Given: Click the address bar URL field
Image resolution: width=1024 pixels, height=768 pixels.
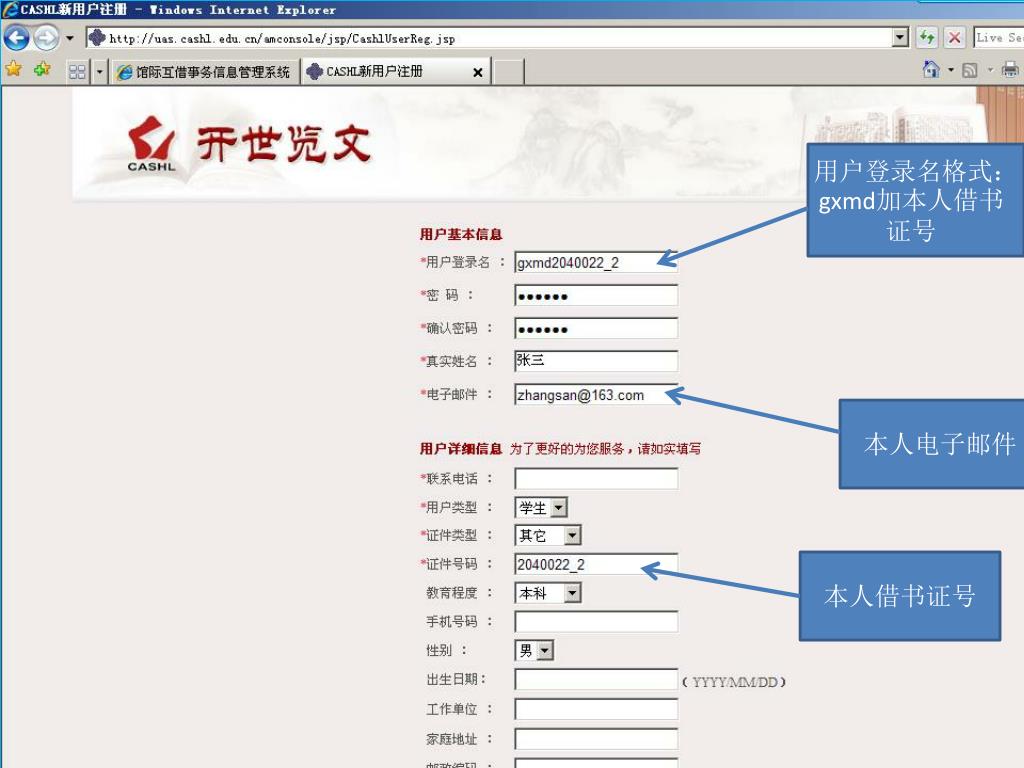Looking at the screenshot, I should tap(490, 38).
